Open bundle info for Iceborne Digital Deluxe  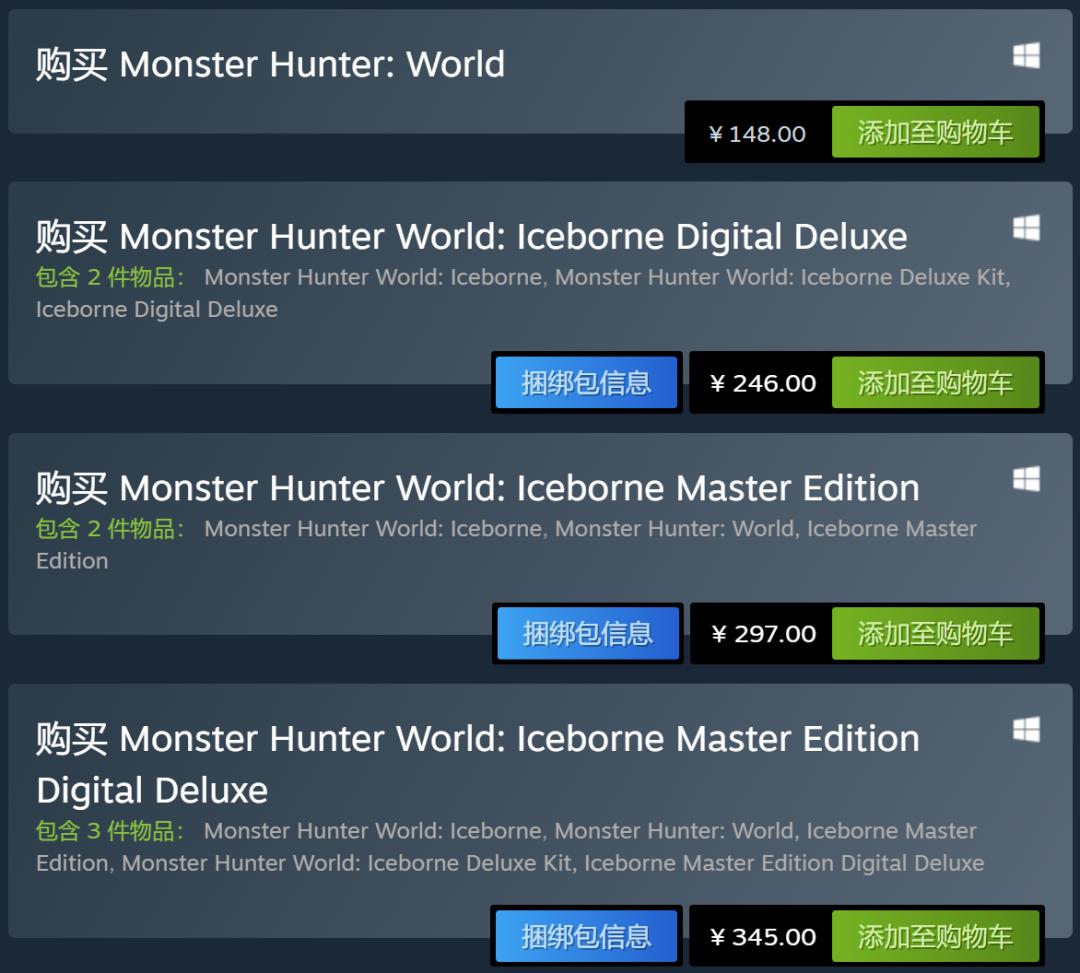[587, 383]
